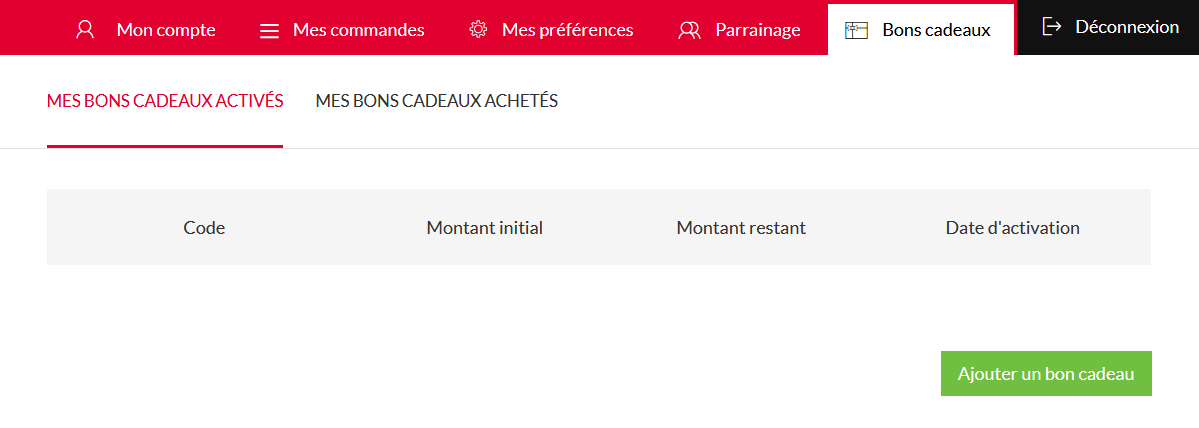Click the Date d'activation column header
Image resolution: width=1199 pixels, height=428 pixels.
coord(1012,228)
